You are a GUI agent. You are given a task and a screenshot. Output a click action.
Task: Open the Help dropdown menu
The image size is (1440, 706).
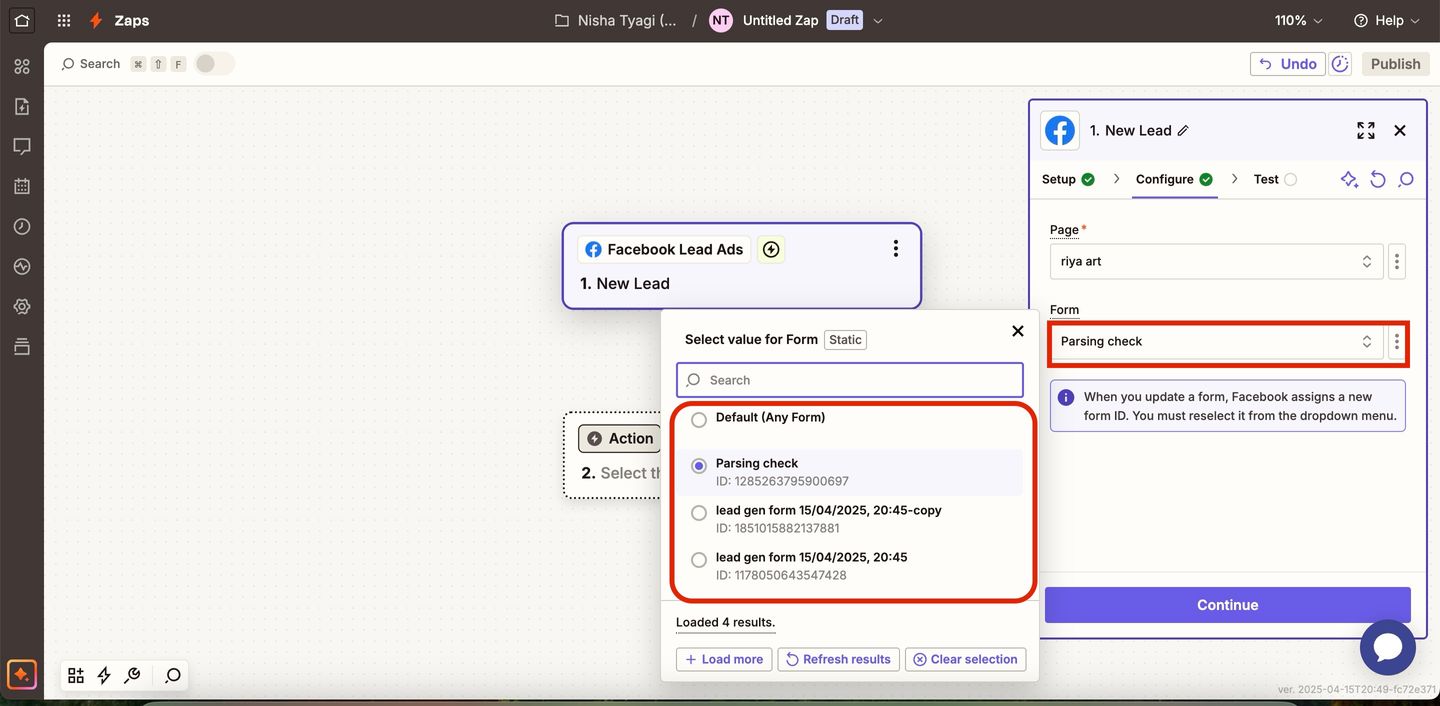1386,20
